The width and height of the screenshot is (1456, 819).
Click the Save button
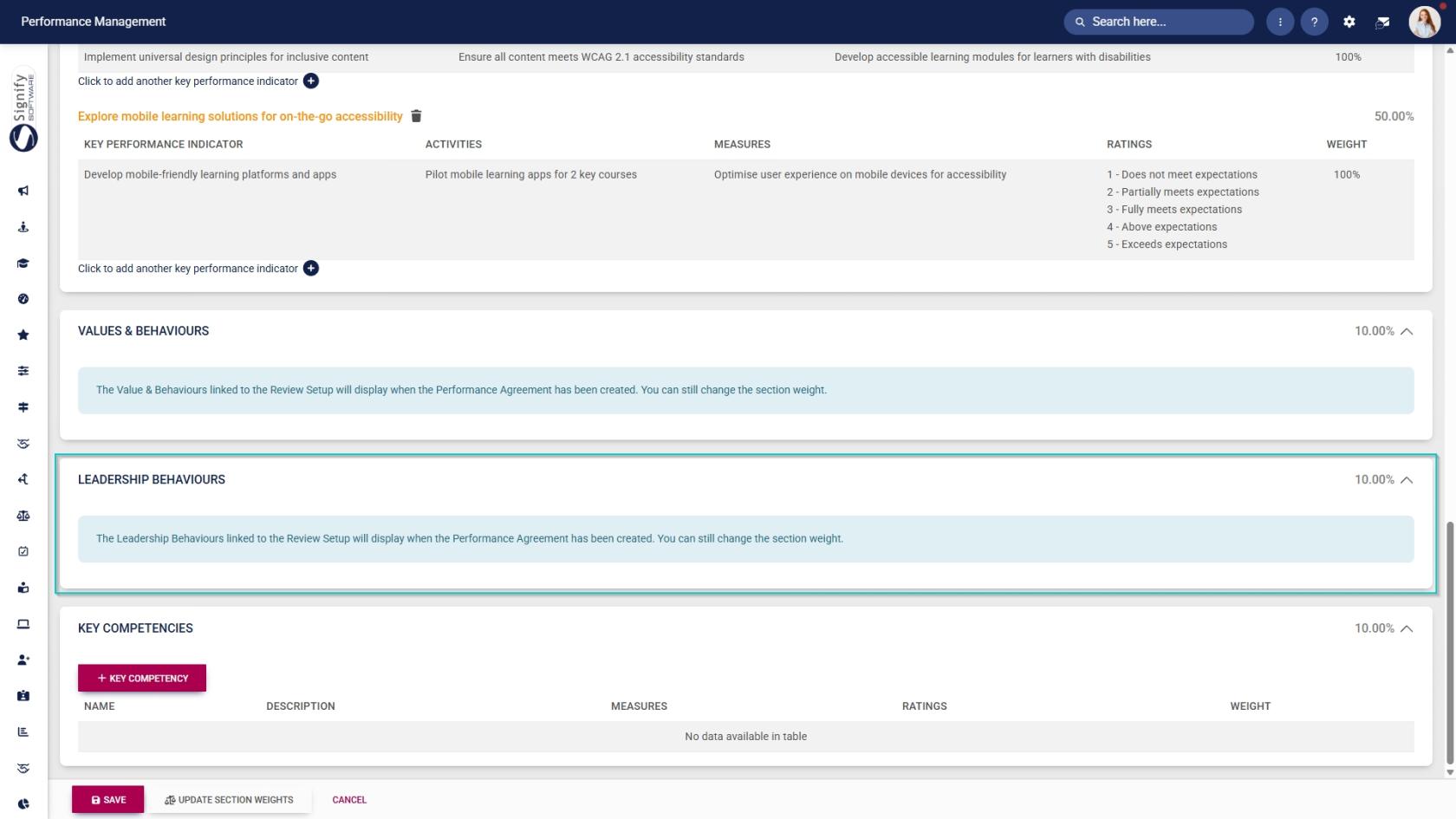(x=108, y=800)
